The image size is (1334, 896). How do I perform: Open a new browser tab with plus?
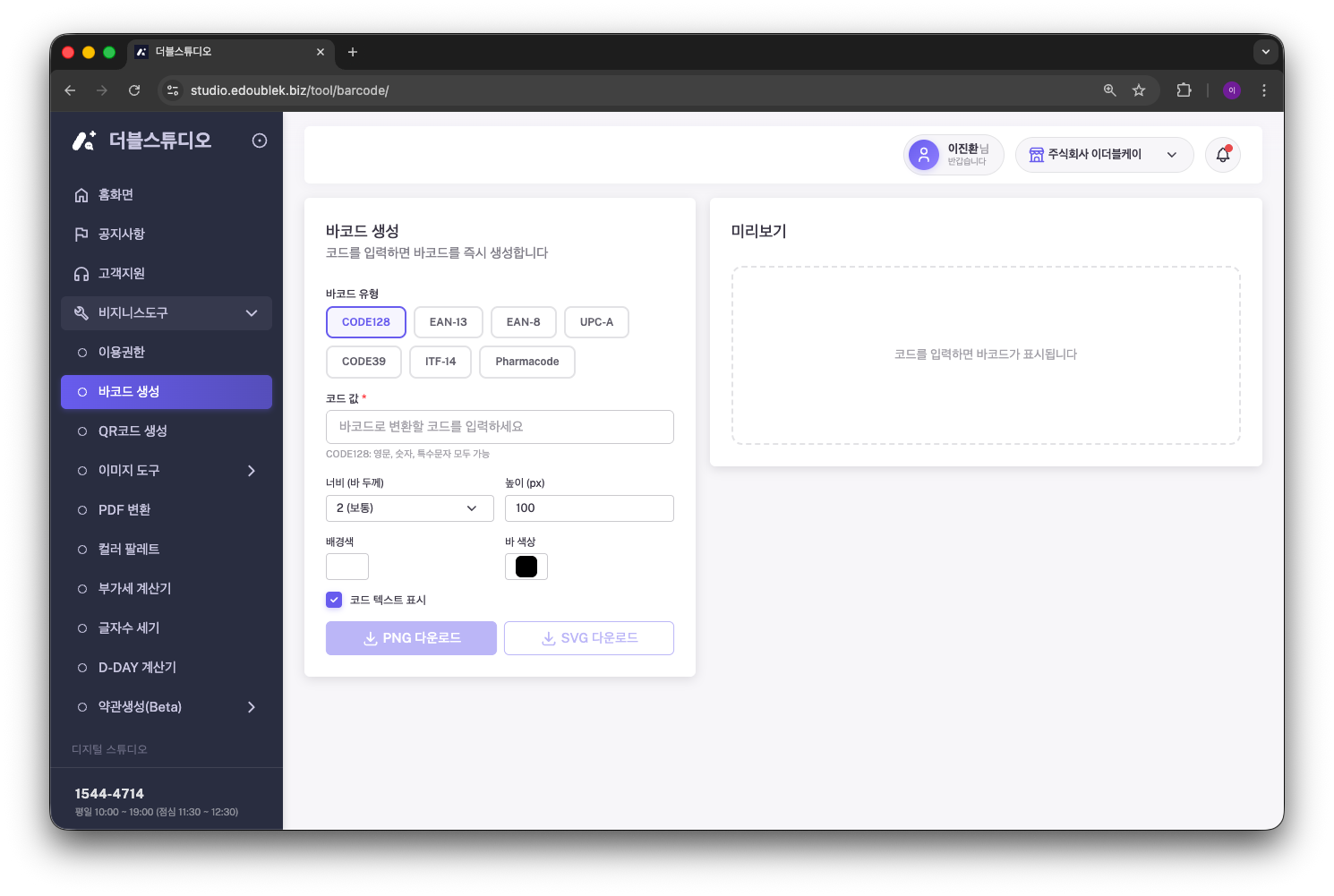(x=353, y=52)
